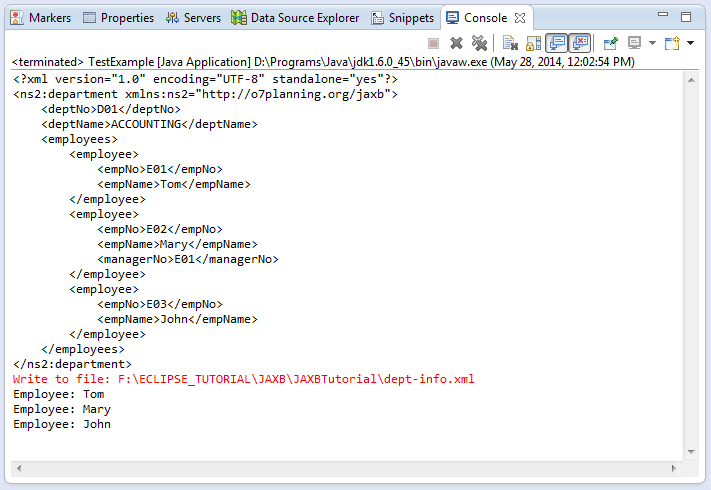Click the vertical scrollbar down arrow

[x=691, y=451]
